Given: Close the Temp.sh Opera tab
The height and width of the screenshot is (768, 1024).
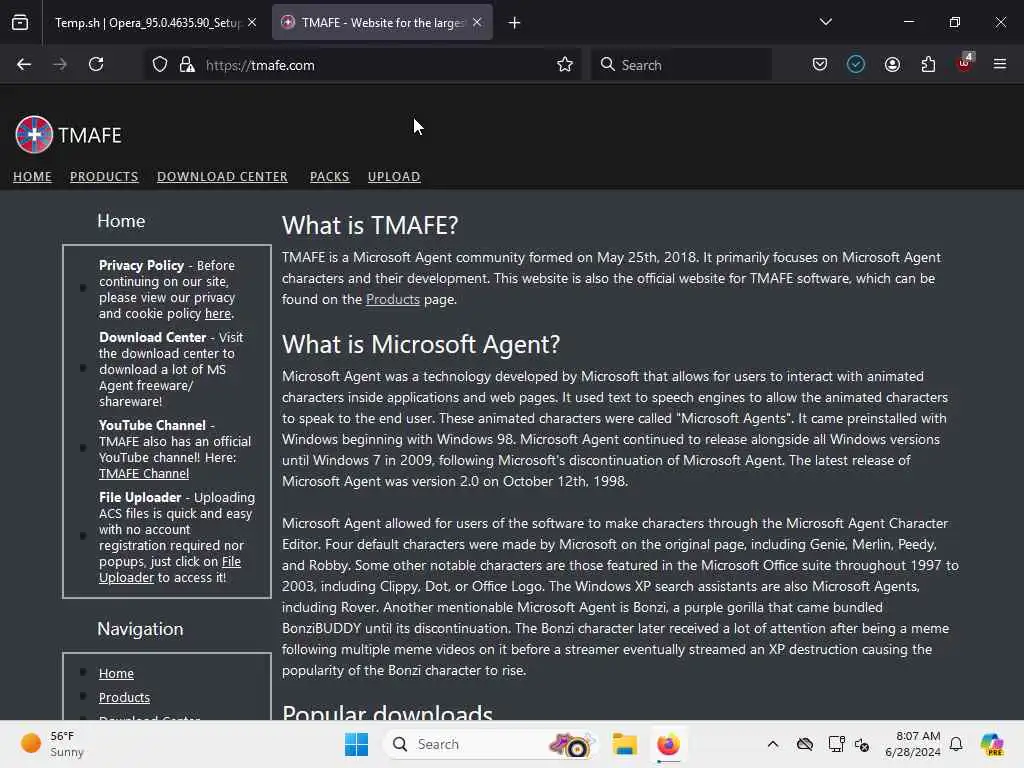Looking at the screenshot, I should tap(252, 23).
